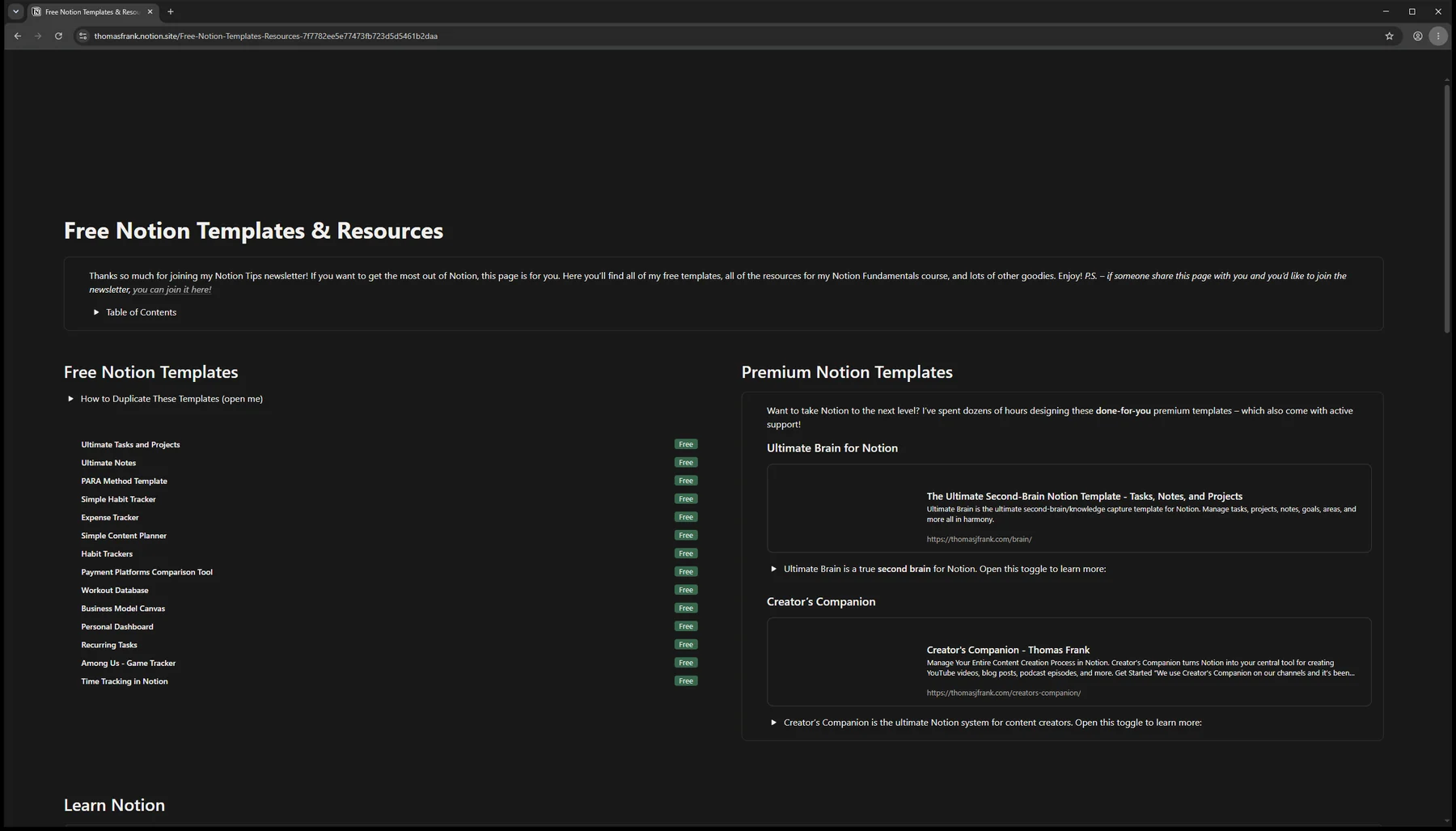Open Ultimate Tasks and Projects template
The image size is (1456, 831).
click(x=130, y=444)
